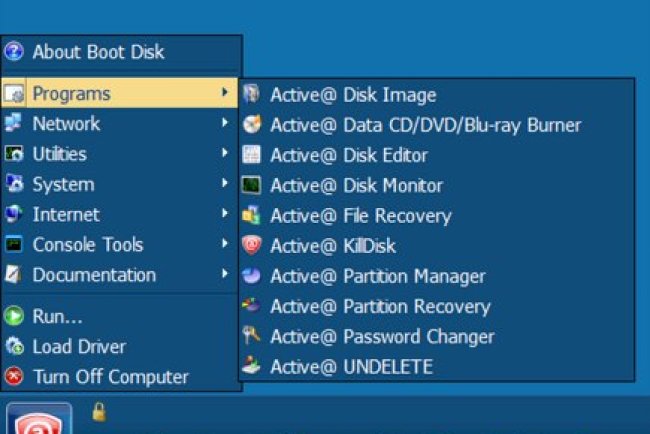Screen dimensions: 650x434
Task: Launch Active@ File Recovery
Action: coord(437,216)
